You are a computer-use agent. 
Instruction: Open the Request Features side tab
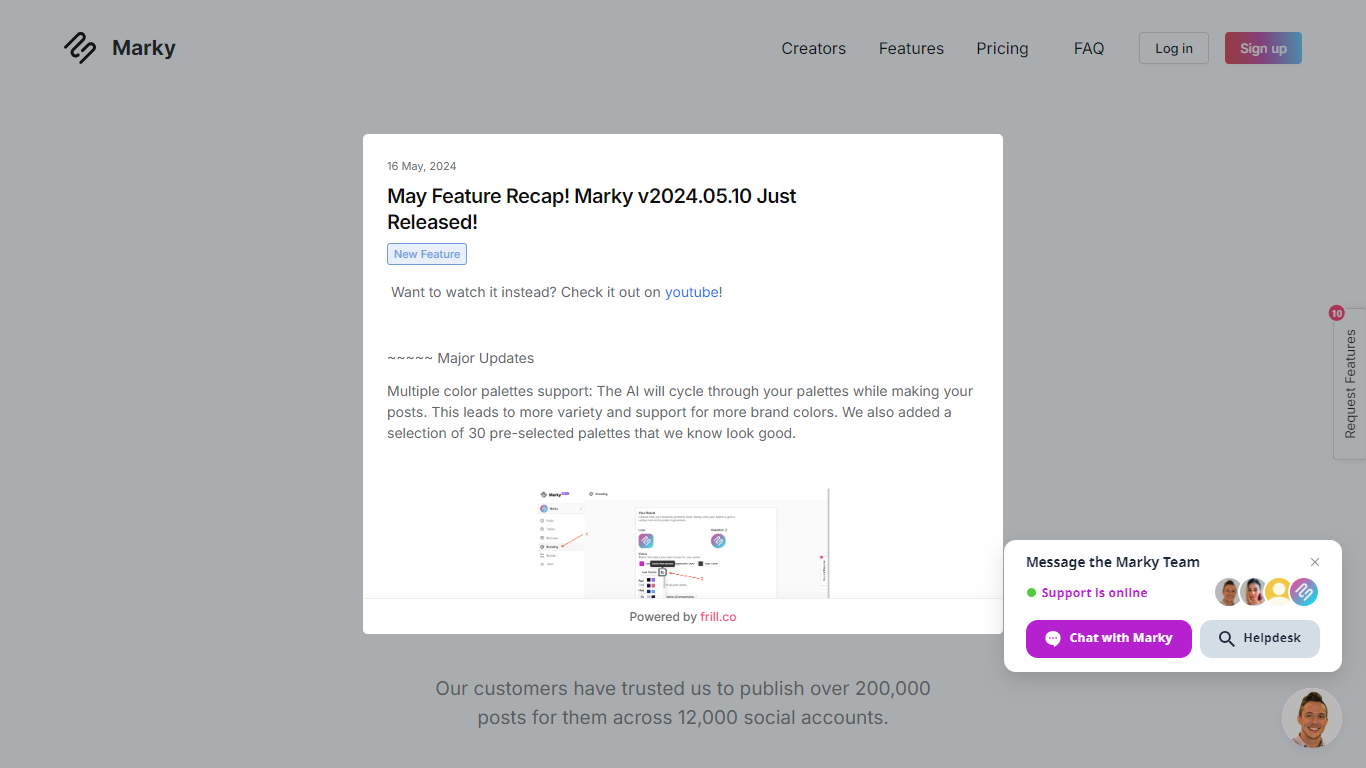click(1350, 384)
